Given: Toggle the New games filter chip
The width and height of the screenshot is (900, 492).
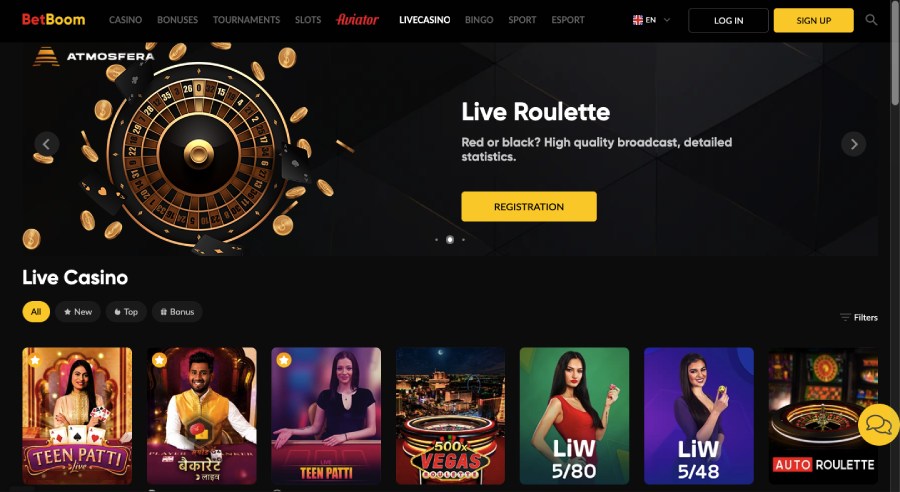Looking at the screenshot, I should pos(78,312).
